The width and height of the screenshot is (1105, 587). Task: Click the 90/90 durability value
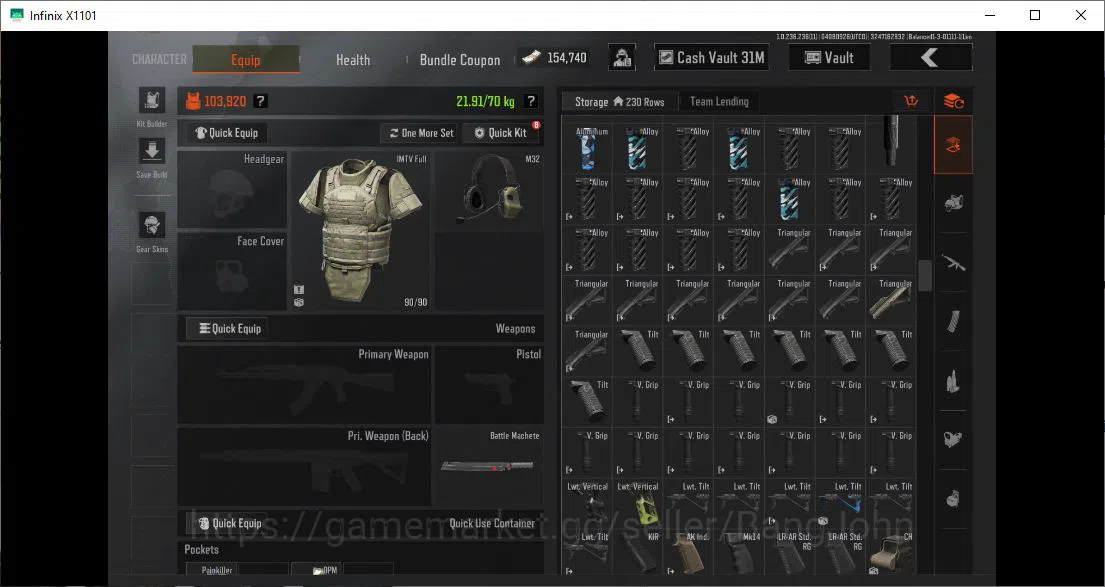415,302
